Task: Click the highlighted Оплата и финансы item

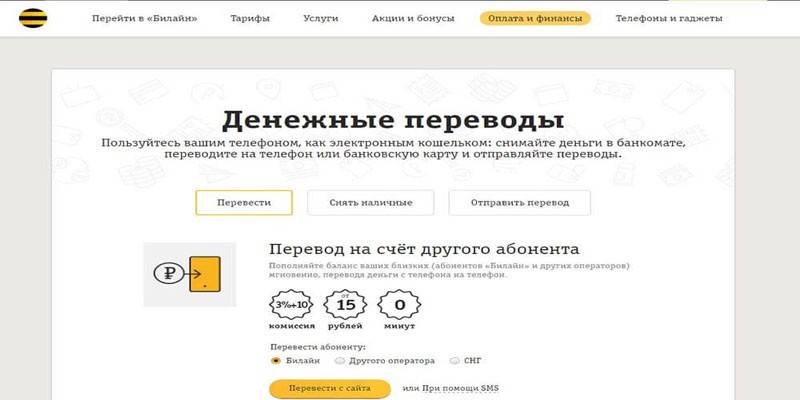Action: coord(534,19)
